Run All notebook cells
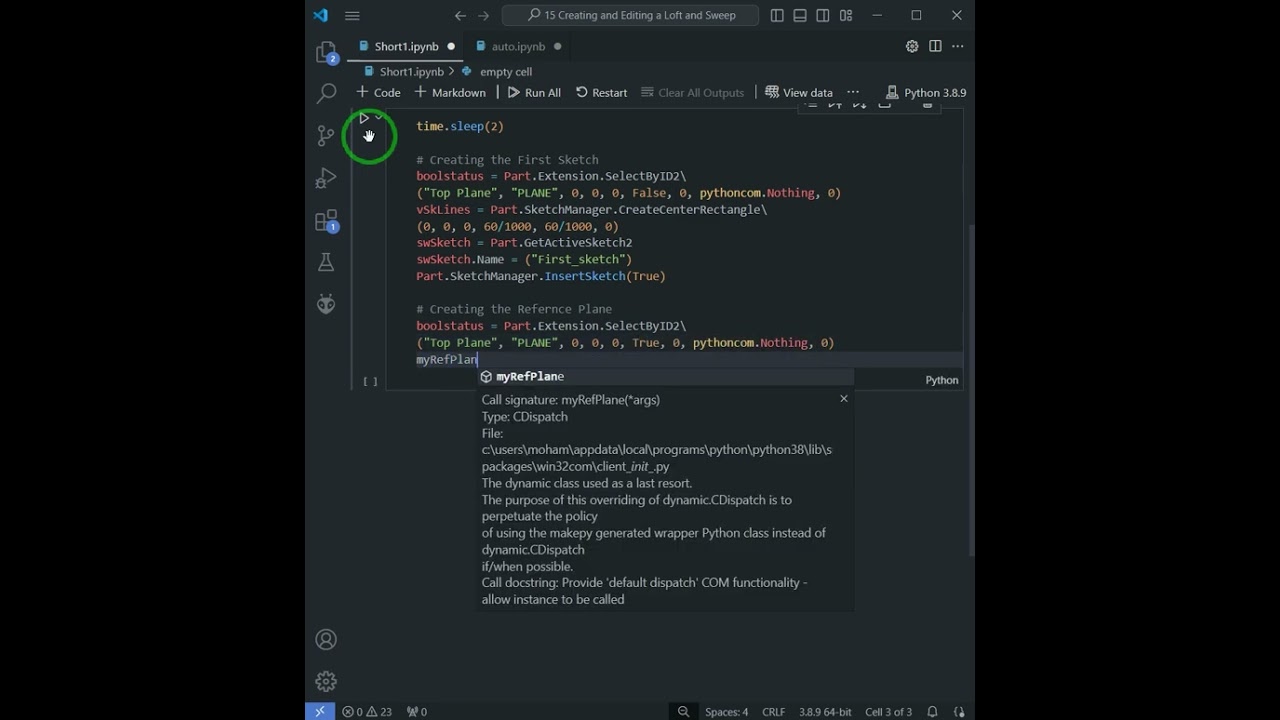This screenshot has width=1280, height=720. click(534, 92)
